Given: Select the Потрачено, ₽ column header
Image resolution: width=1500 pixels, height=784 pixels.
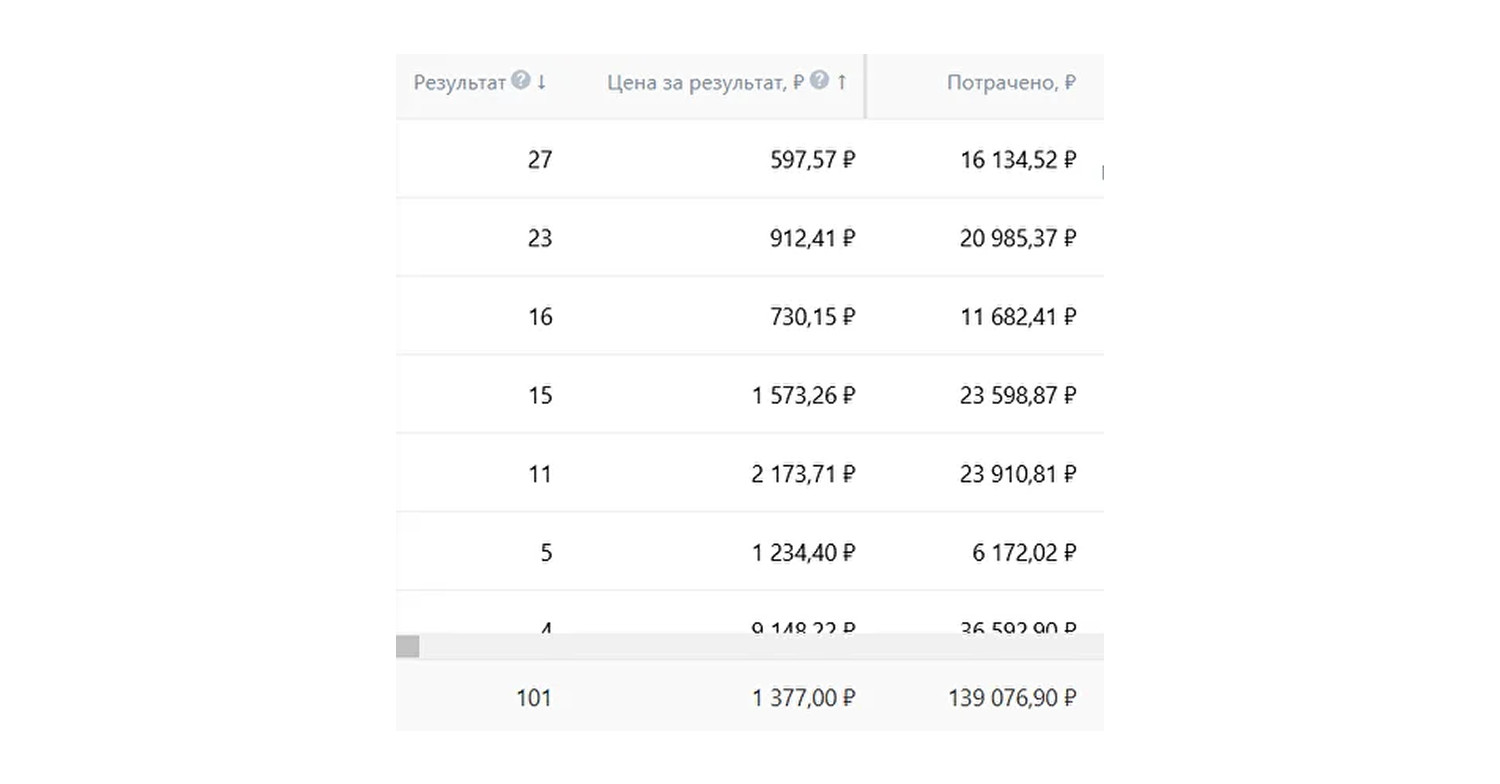Looking at the screenshot, I should click(1011, 83).
